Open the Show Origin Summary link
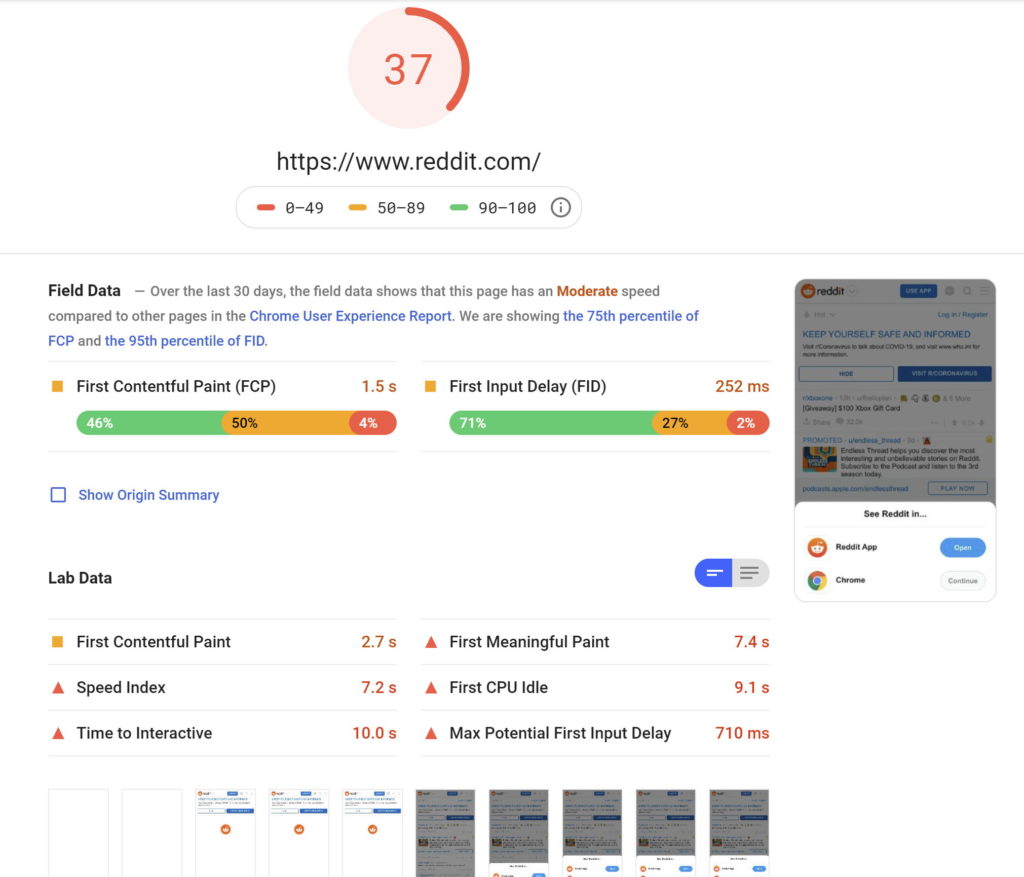1024x877 pixels. pos(149,495)
